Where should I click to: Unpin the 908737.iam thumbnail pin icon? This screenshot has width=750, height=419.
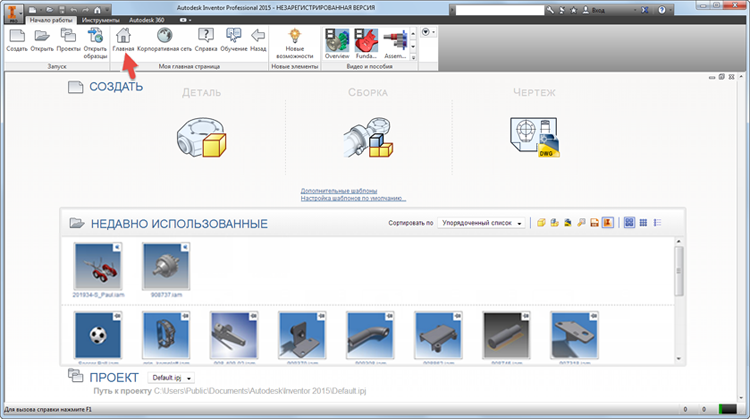[185, 247]
